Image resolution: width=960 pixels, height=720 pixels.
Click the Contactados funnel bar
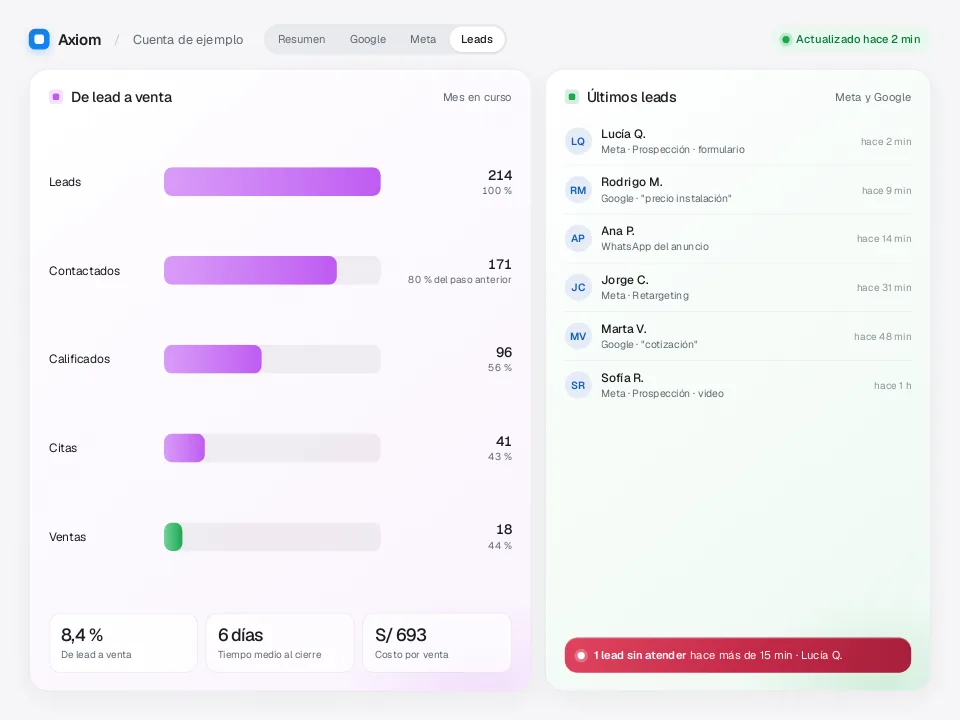point(250,271)
